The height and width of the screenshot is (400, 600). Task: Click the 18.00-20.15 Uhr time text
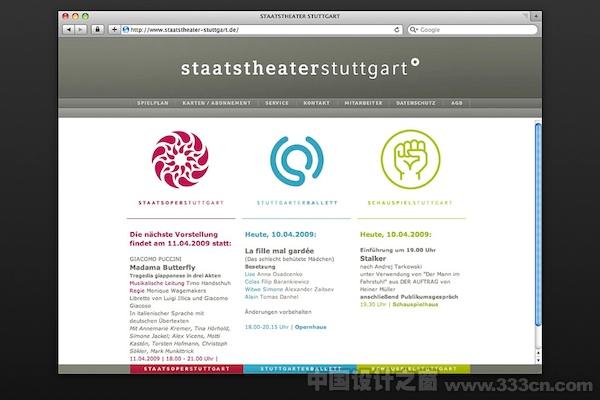[x=267, y=327]
